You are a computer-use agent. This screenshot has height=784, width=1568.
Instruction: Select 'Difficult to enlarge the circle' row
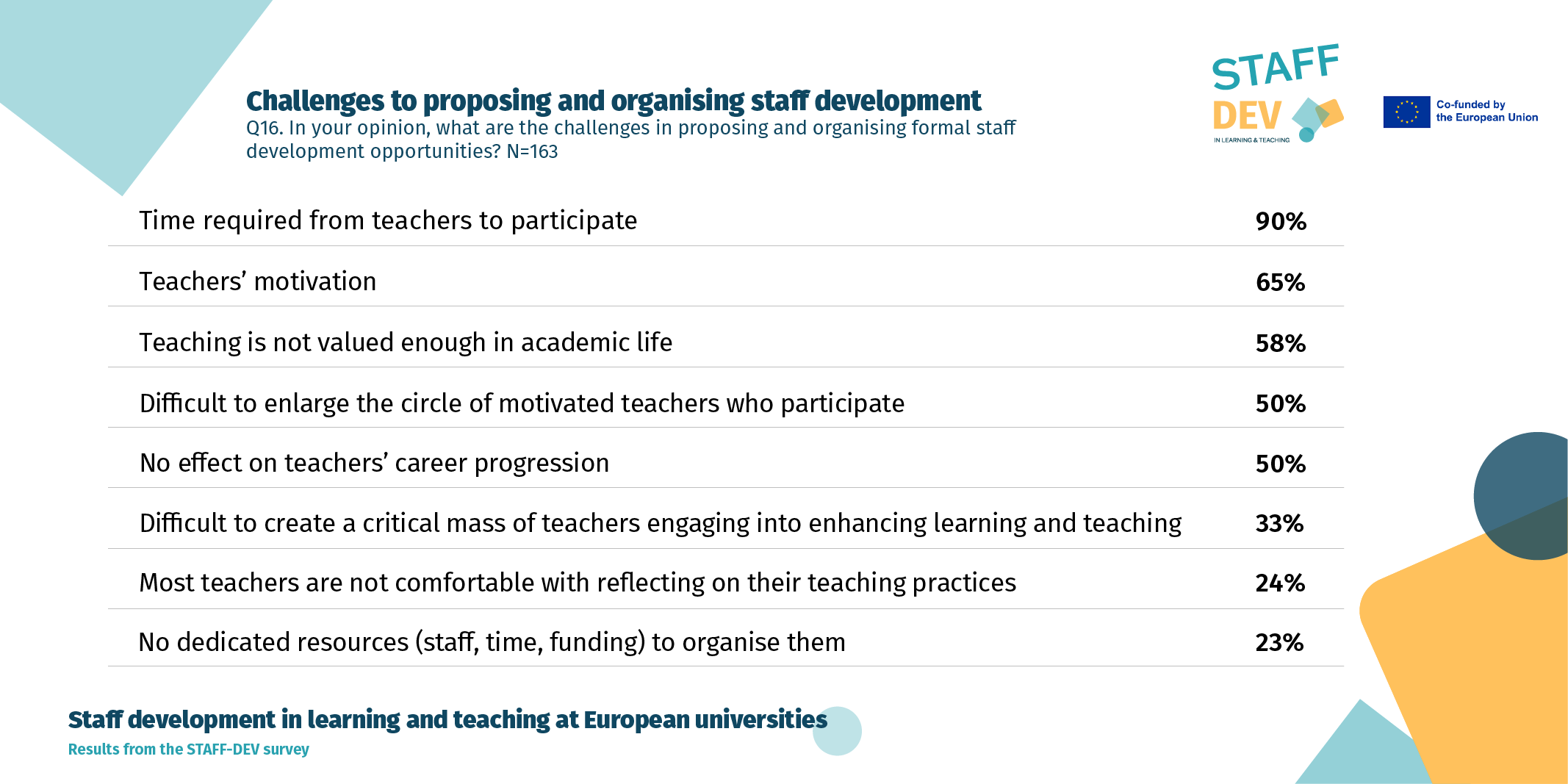pyautogui.click(x=726, y=403)
